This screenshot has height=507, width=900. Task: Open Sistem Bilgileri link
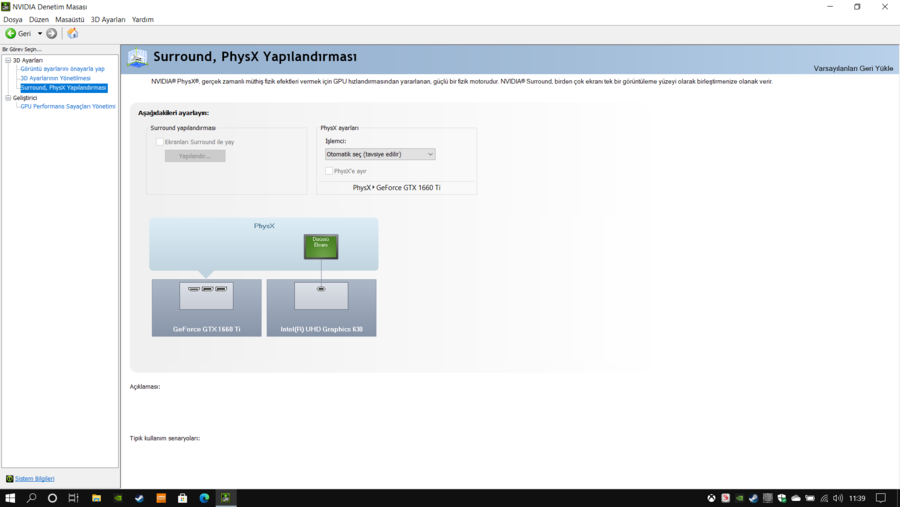(34, 478)
